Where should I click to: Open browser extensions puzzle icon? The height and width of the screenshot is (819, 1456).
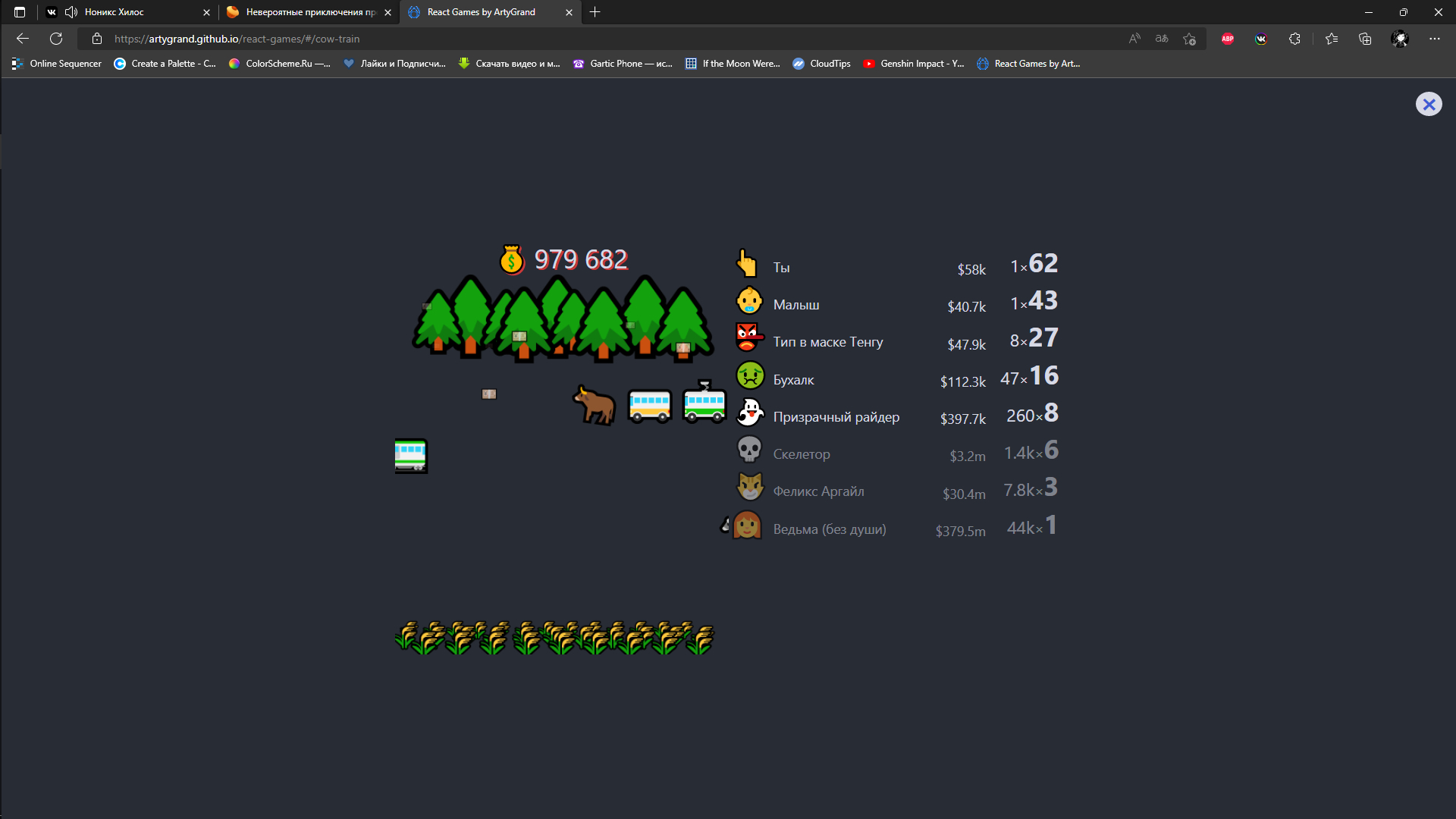click(1294, 39)
